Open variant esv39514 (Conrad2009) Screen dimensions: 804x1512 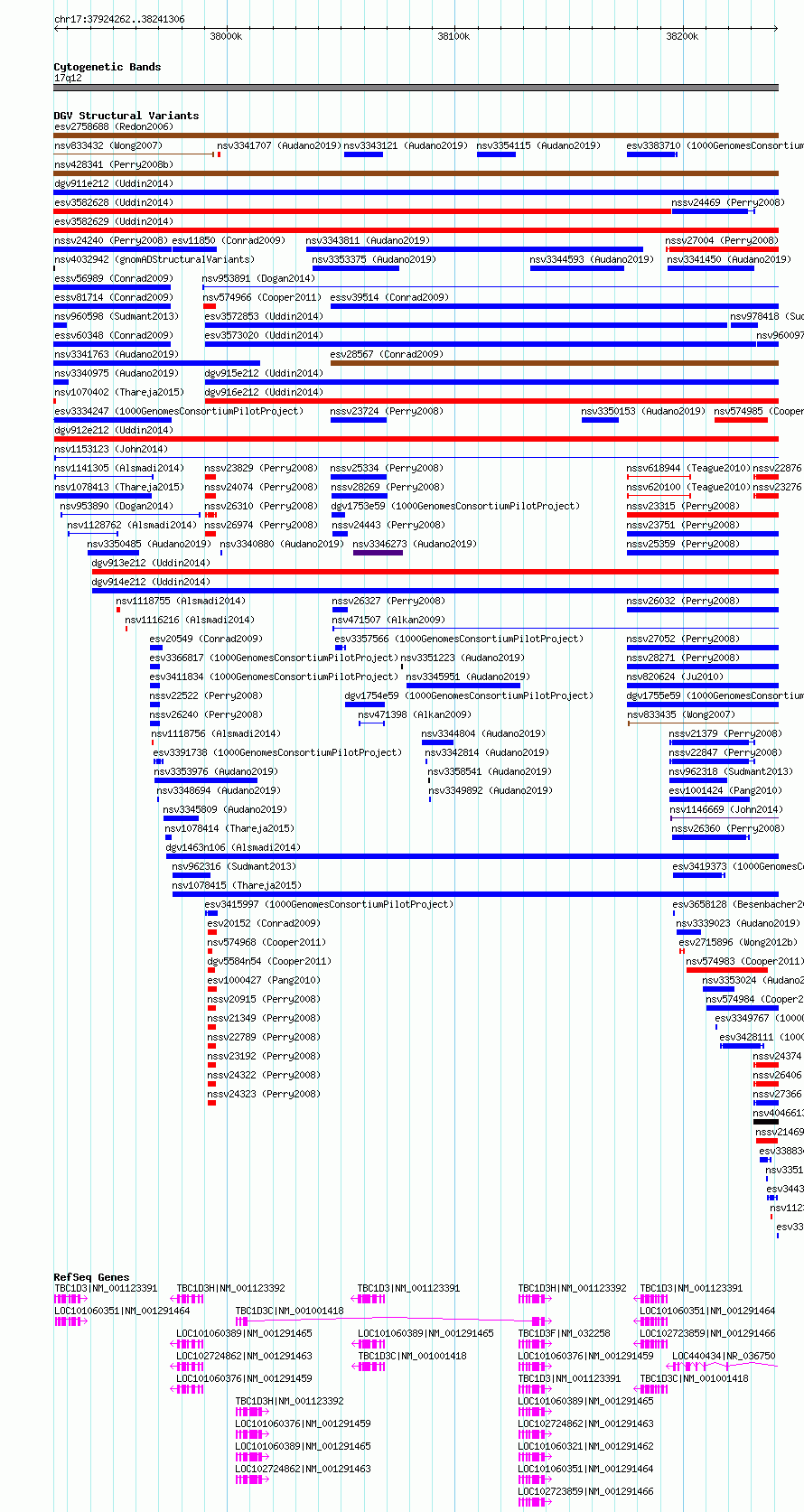(x=389, y=297)
